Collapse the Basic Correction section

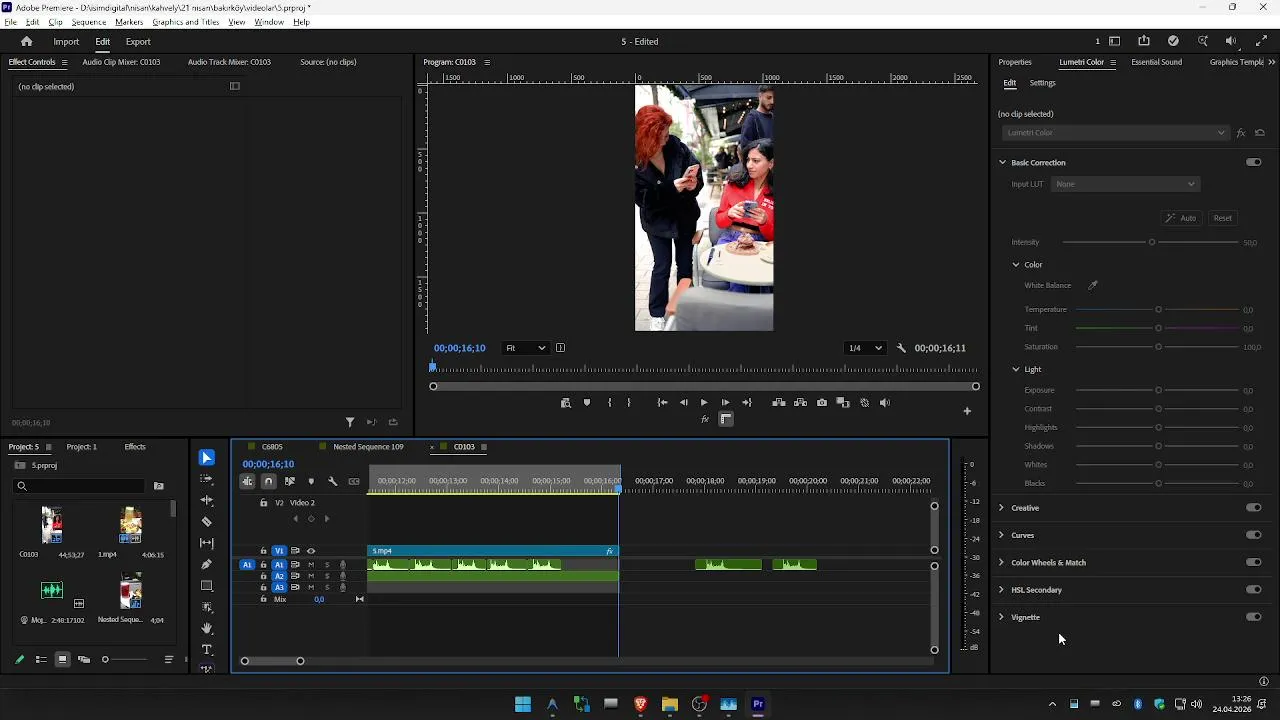[x=1002, y=162]
